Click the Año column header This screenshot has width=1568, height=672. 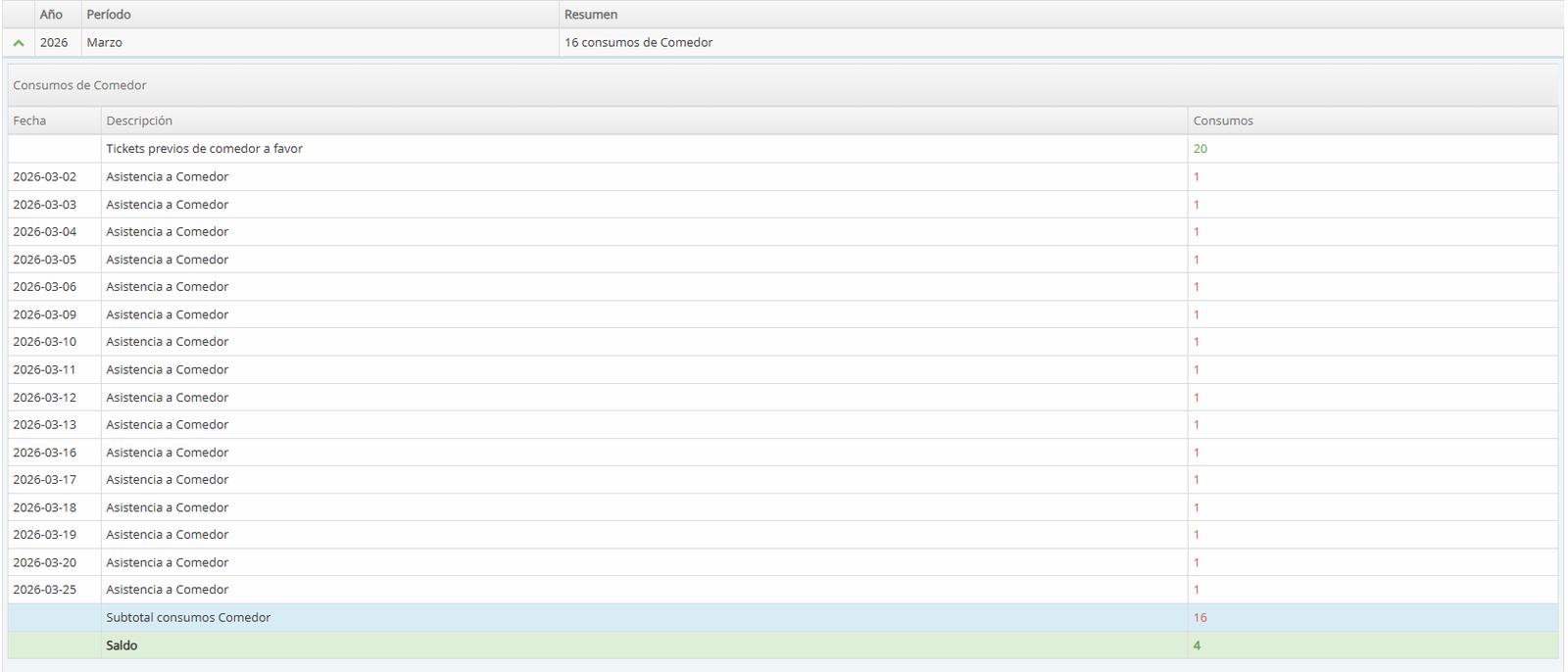(x=51, y=15)
